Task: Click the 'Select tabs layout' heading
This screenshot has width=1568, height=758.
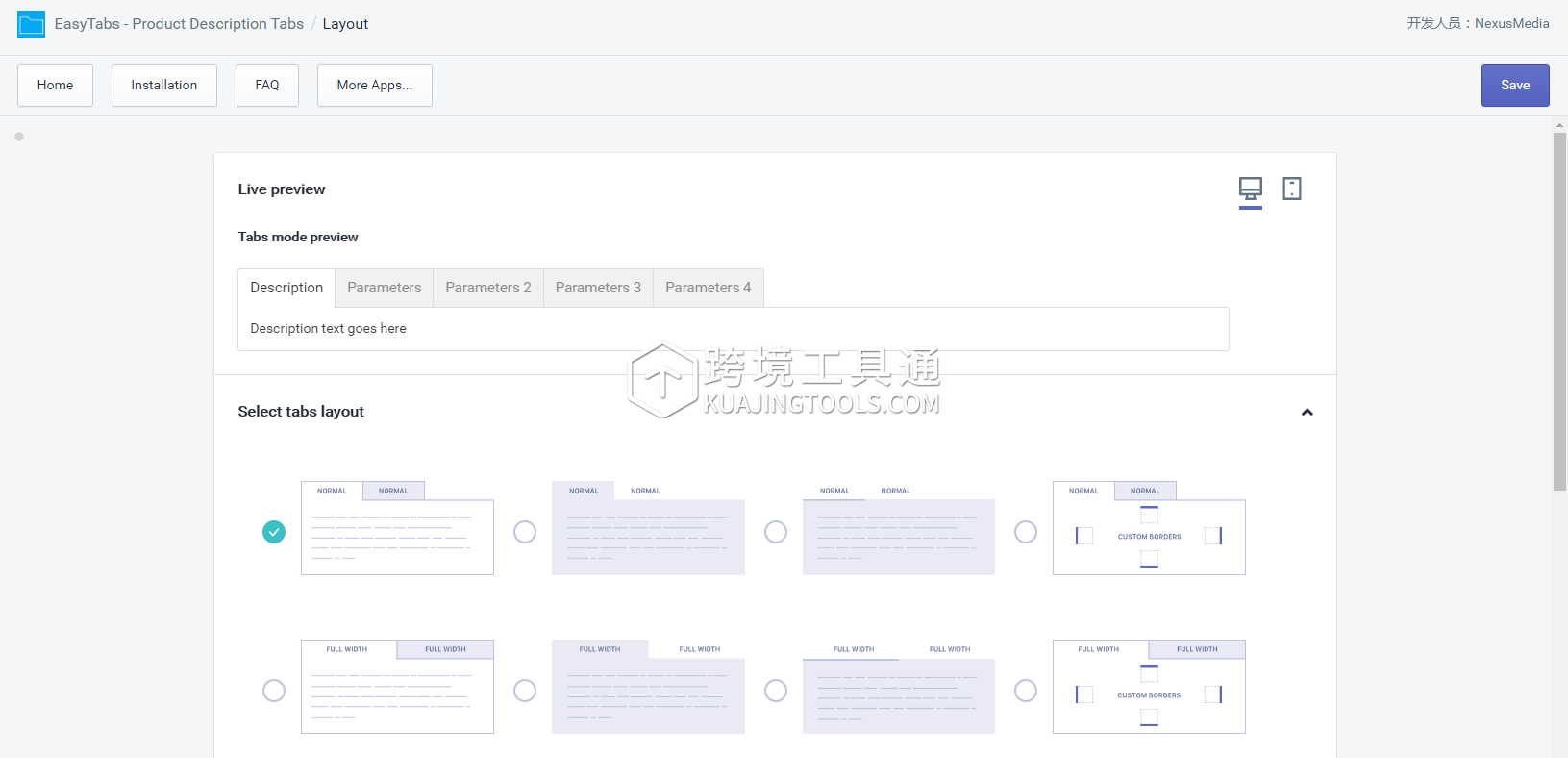Action: pos(301,412)
